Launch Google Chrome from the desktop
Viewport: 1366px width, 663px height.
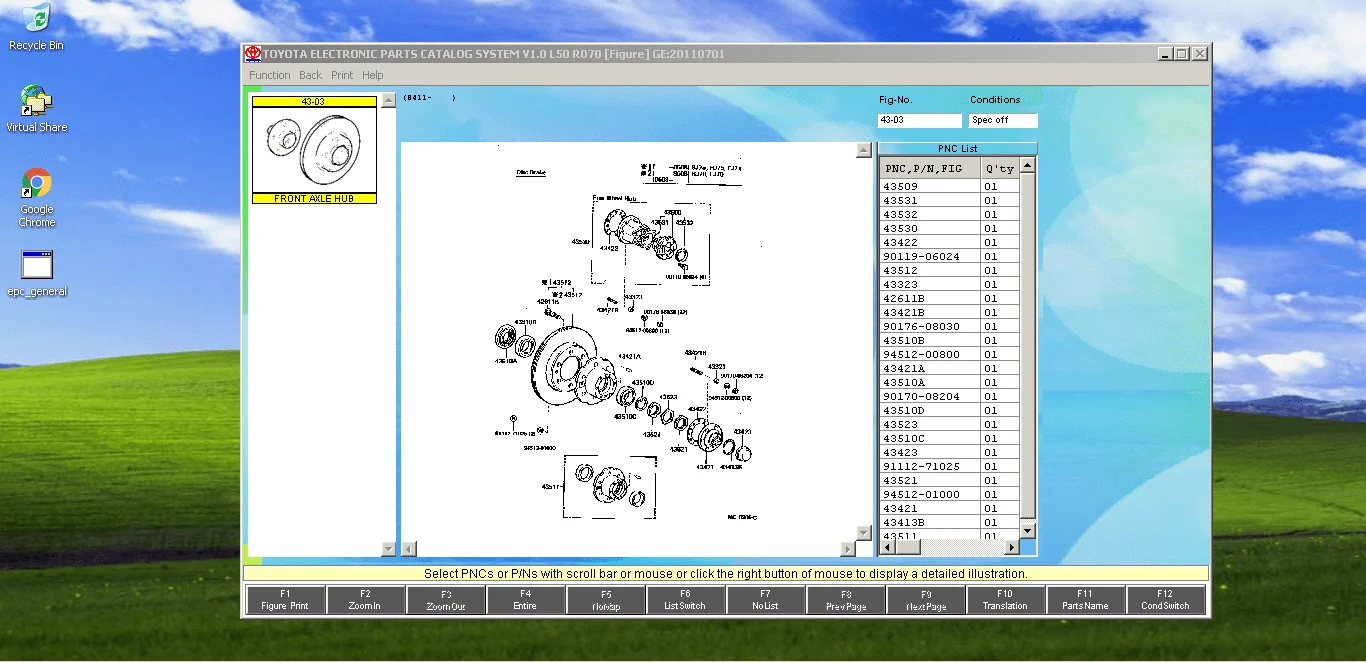tap(37, 197)
